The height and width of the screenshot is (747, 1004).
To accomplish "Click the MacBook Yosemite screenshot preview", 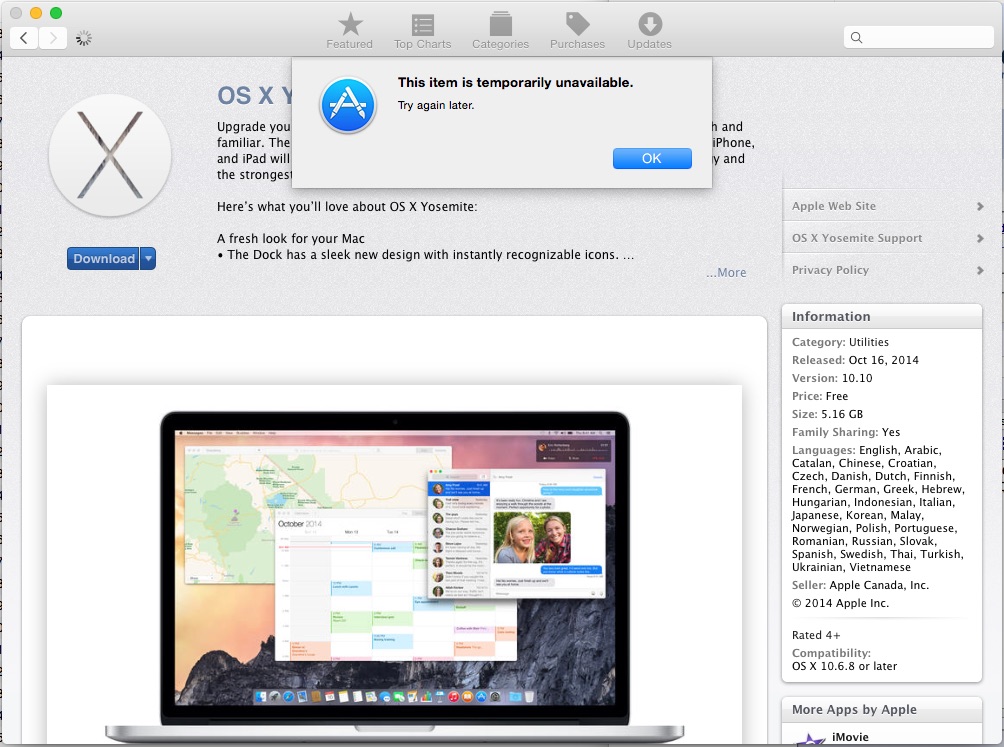I will coord(394,565).
